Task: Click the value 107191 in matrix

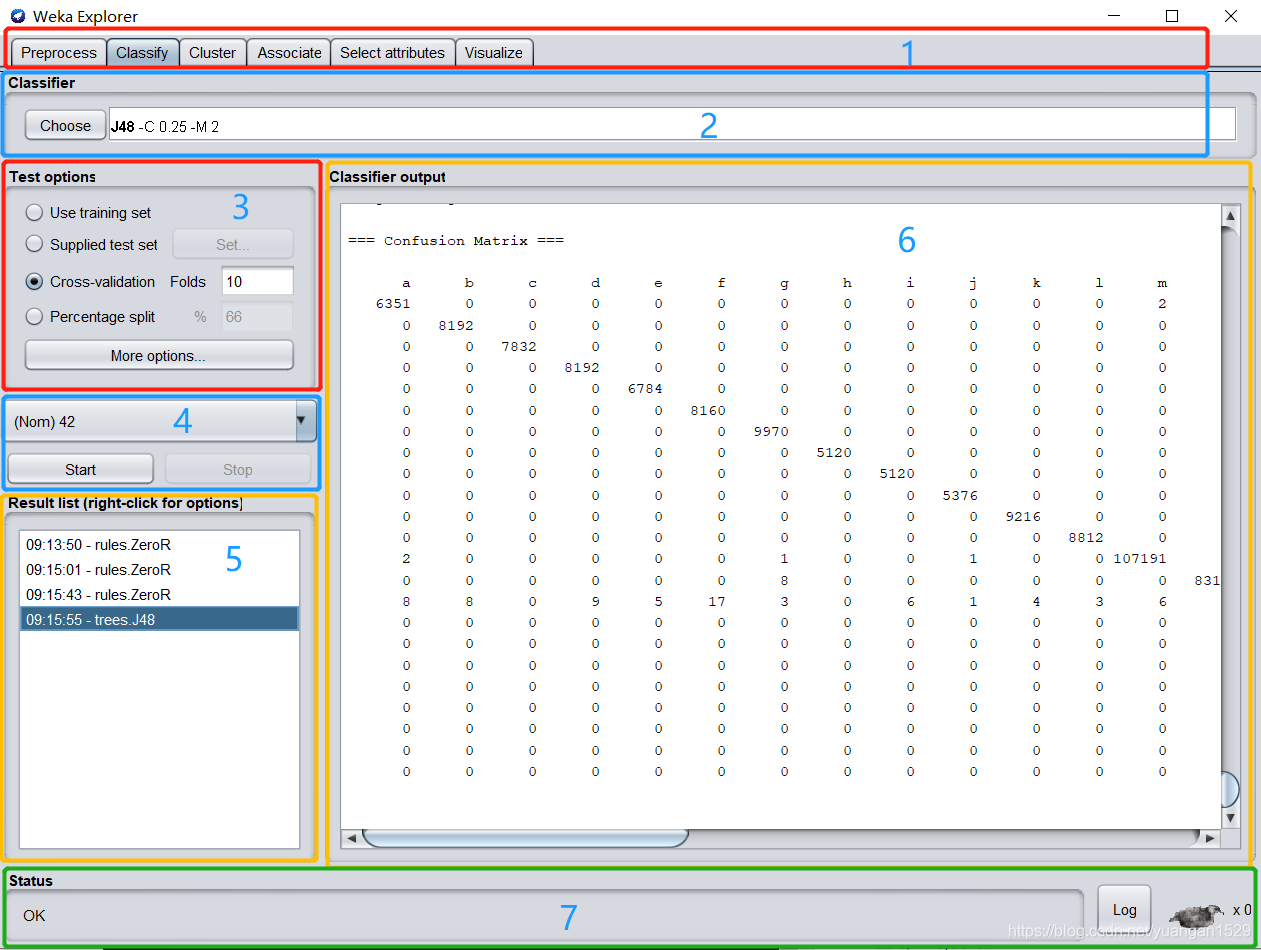Action: (x=1139, y=559)
